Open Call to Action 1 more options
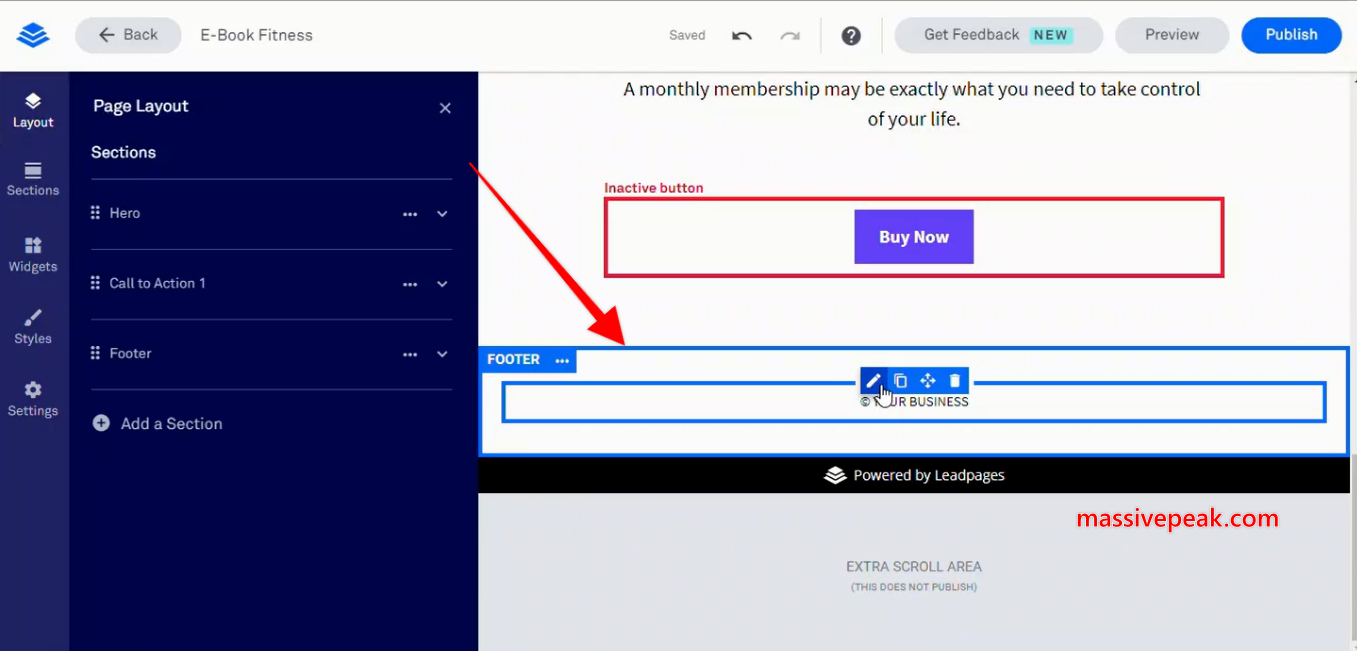 tap(410, 284)
